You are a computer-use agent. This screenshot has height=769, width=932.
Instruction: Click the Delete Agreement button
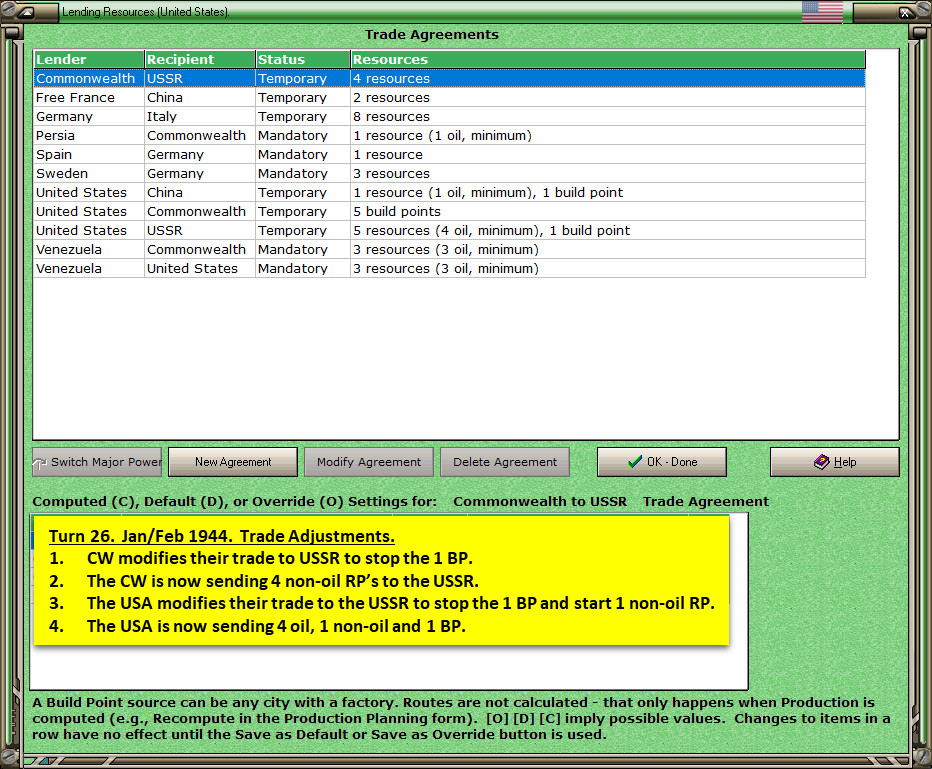pos(505,462)
